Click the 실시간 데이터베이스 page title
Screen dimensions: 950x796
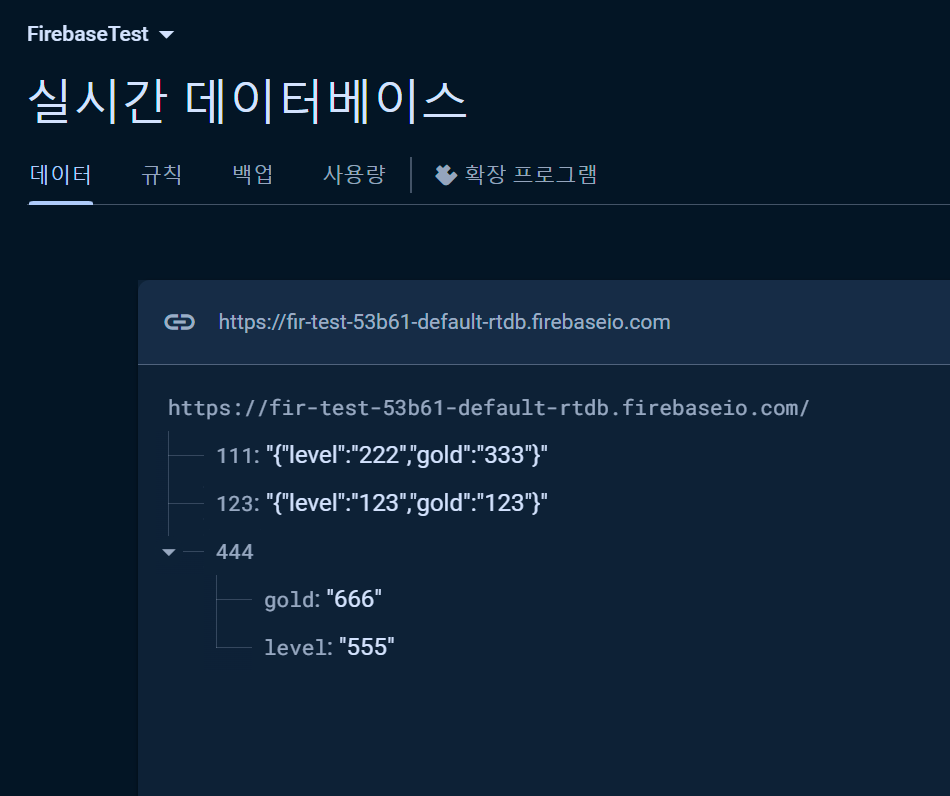[247, 102]
